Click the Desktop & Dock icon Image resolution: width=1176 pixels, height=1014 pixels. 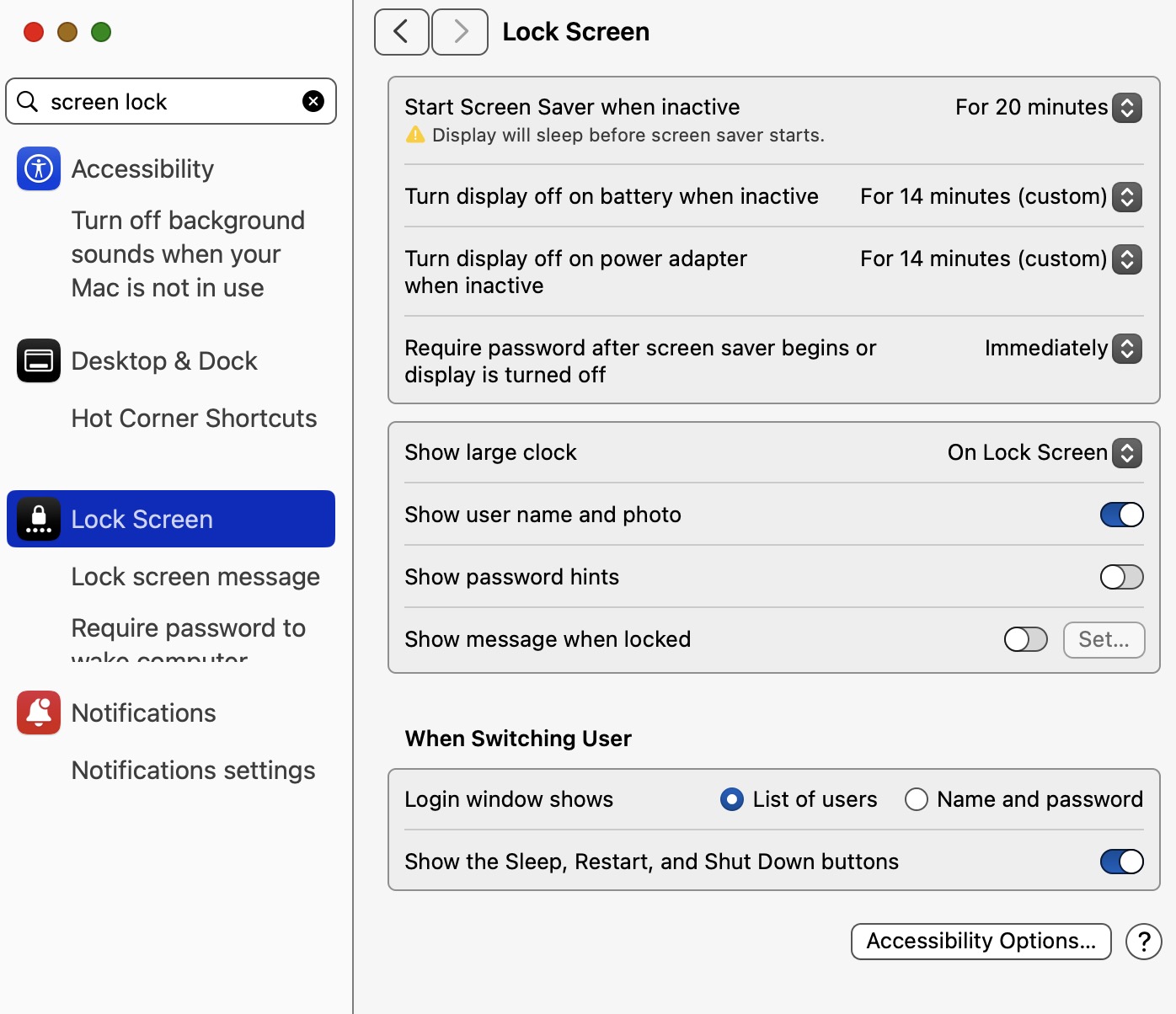pos(39,360)
